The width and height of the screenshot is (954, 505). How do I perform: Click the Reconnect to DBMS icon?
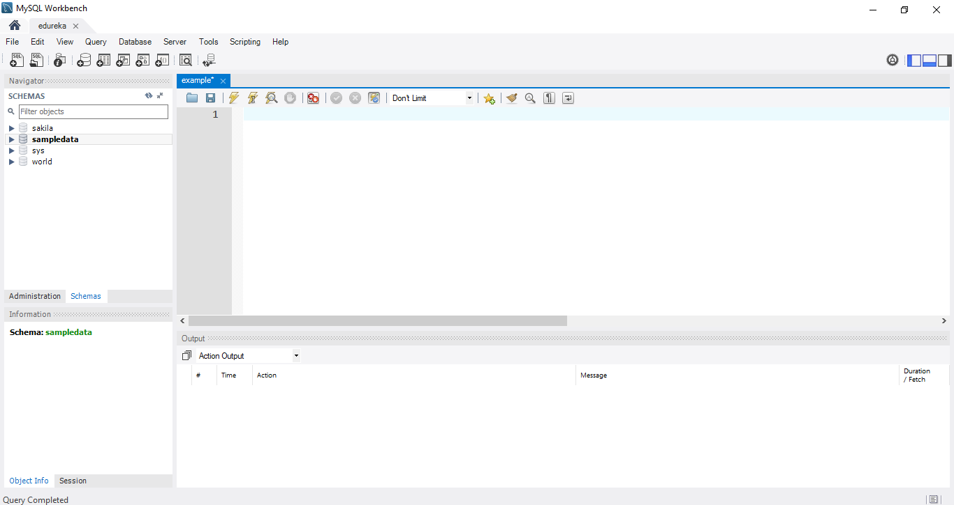click(x=209, y=61)
